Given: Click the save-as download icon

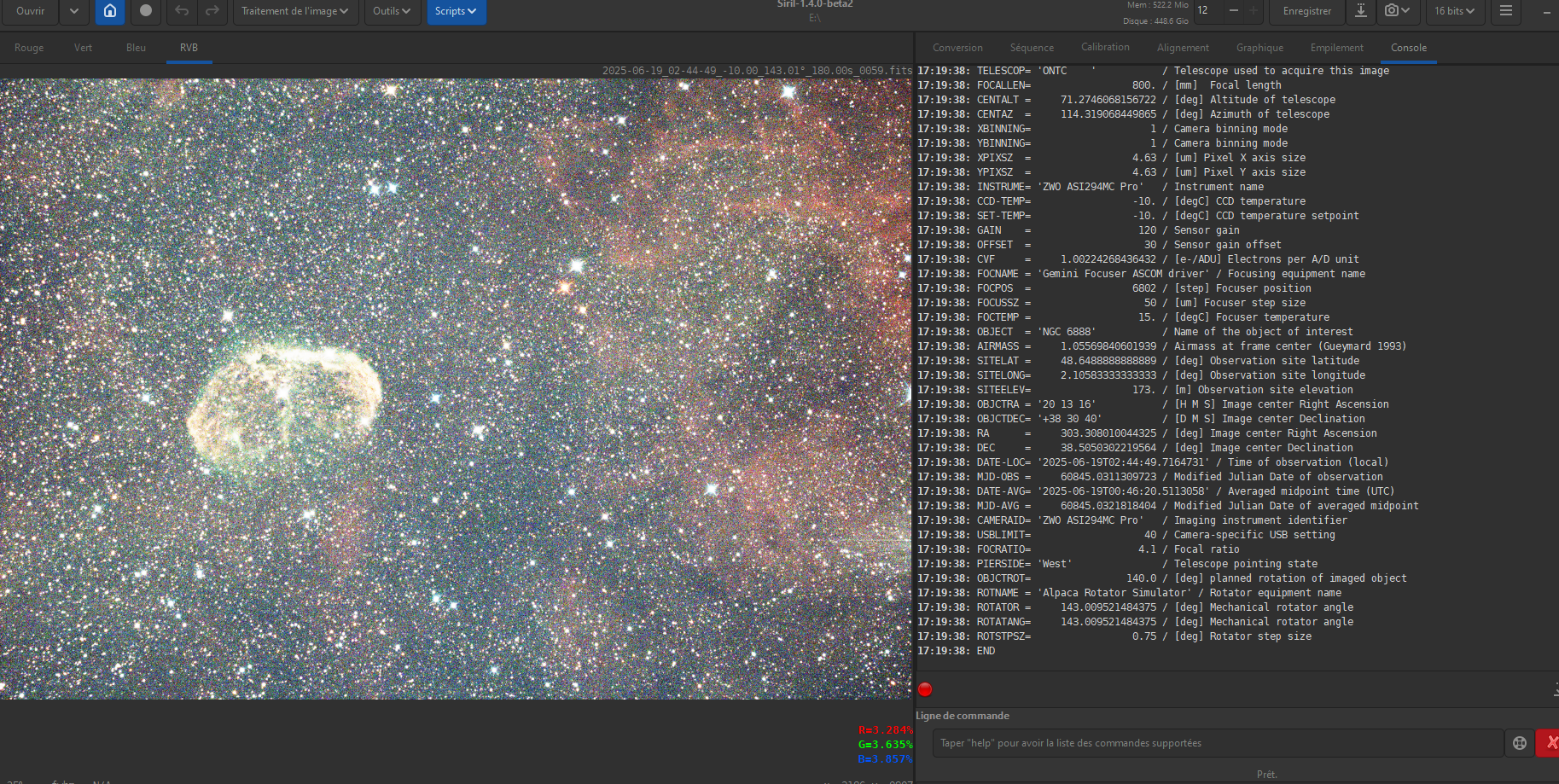Looking at the screenshot, I should (1361, 11).
